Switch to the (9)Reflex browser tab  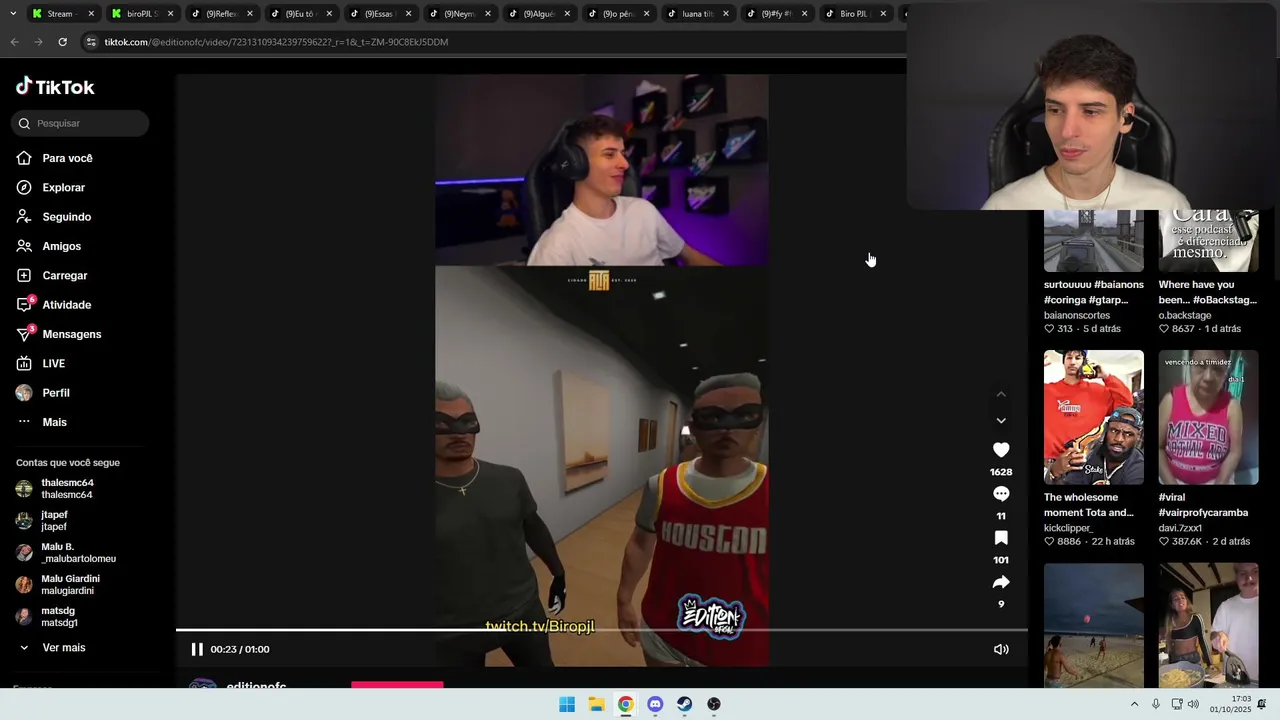[x=221, y=14]
